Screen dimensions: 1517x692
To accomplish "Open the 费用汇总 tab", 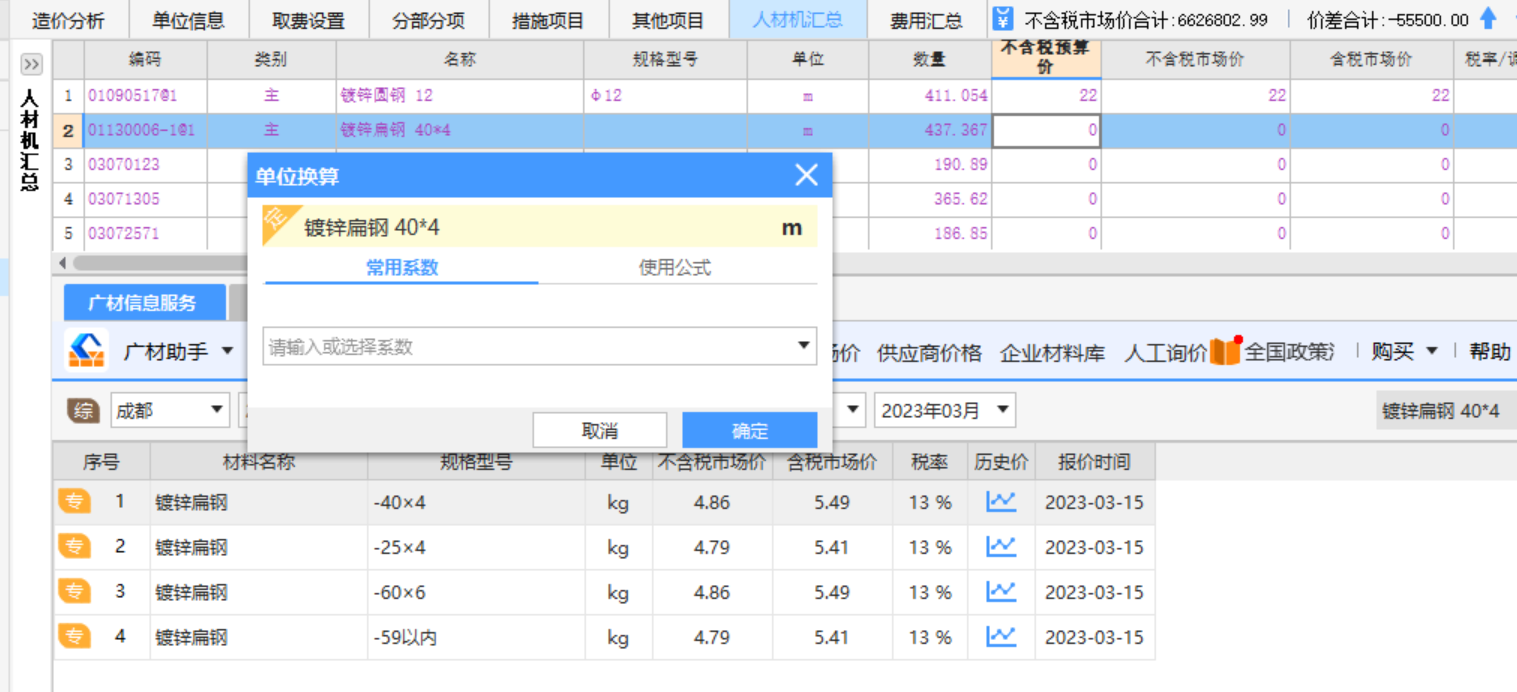I will (927, 20).
